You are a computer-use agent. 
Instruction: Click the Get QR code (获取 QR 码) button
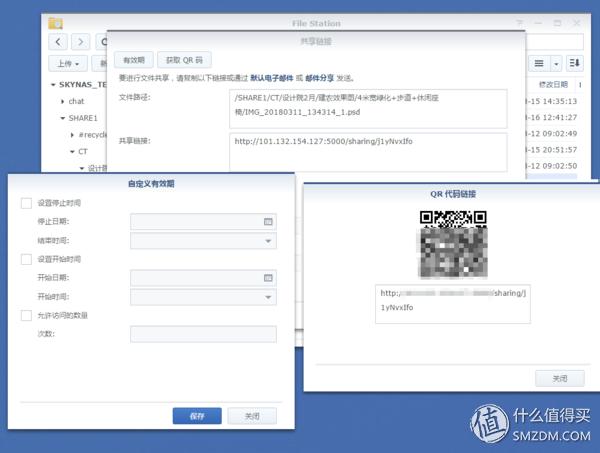tap(184, 60)
